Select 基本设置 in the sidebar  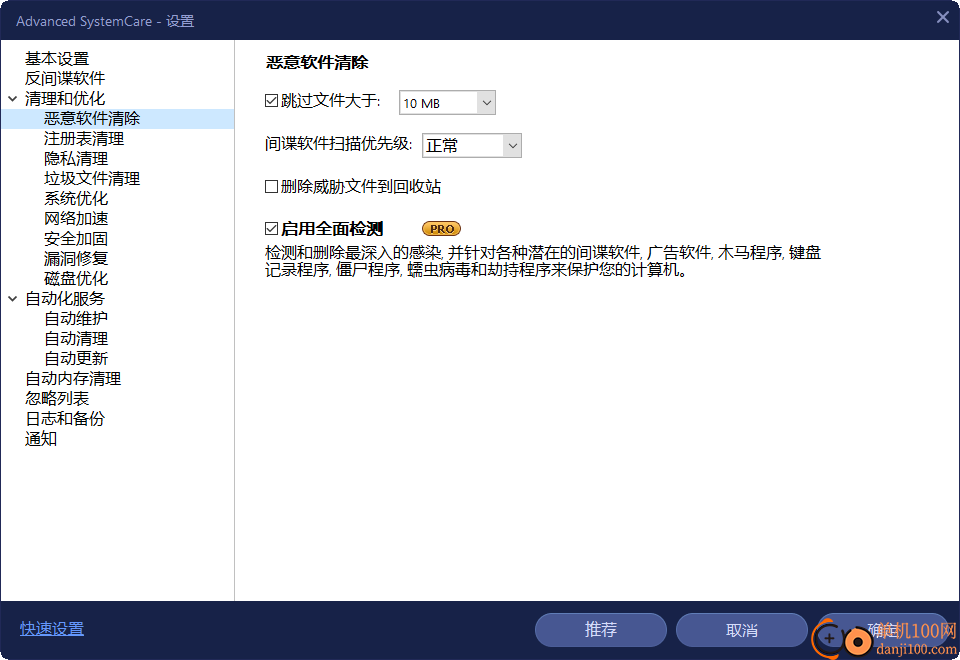pyautogui.click(x=57, y=58)
